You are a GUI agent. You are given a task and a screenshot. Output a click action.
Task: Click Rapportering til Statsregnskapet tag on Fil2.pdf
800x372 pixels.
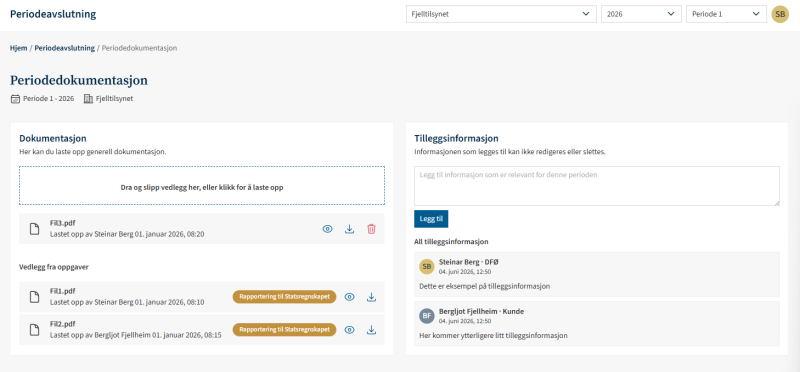click(285, 330)
